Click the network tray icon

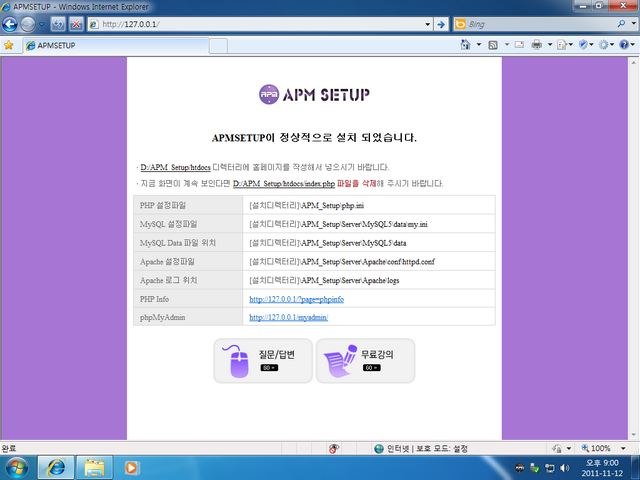[x=550, y=468]
